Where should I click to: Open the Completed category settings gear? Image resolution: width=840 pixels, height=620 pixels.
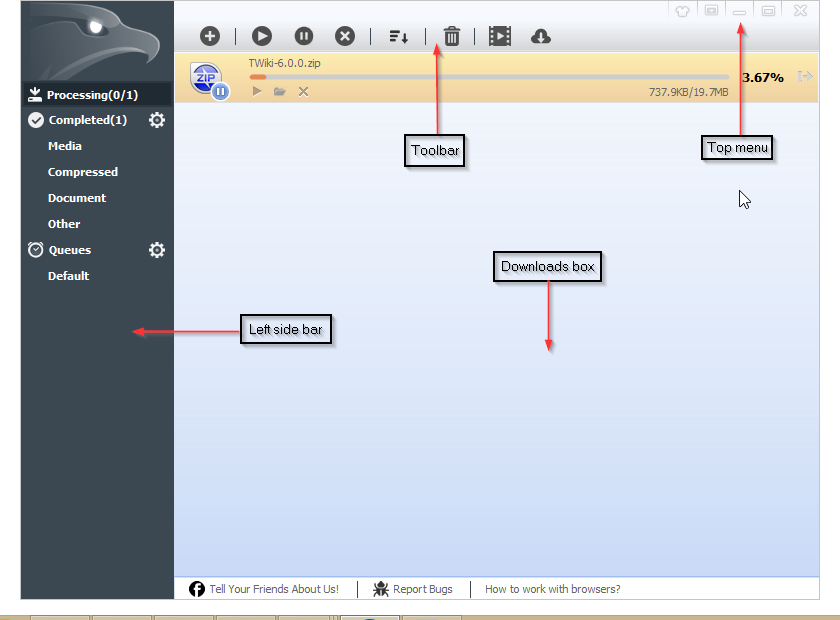[x=157, y=119]
